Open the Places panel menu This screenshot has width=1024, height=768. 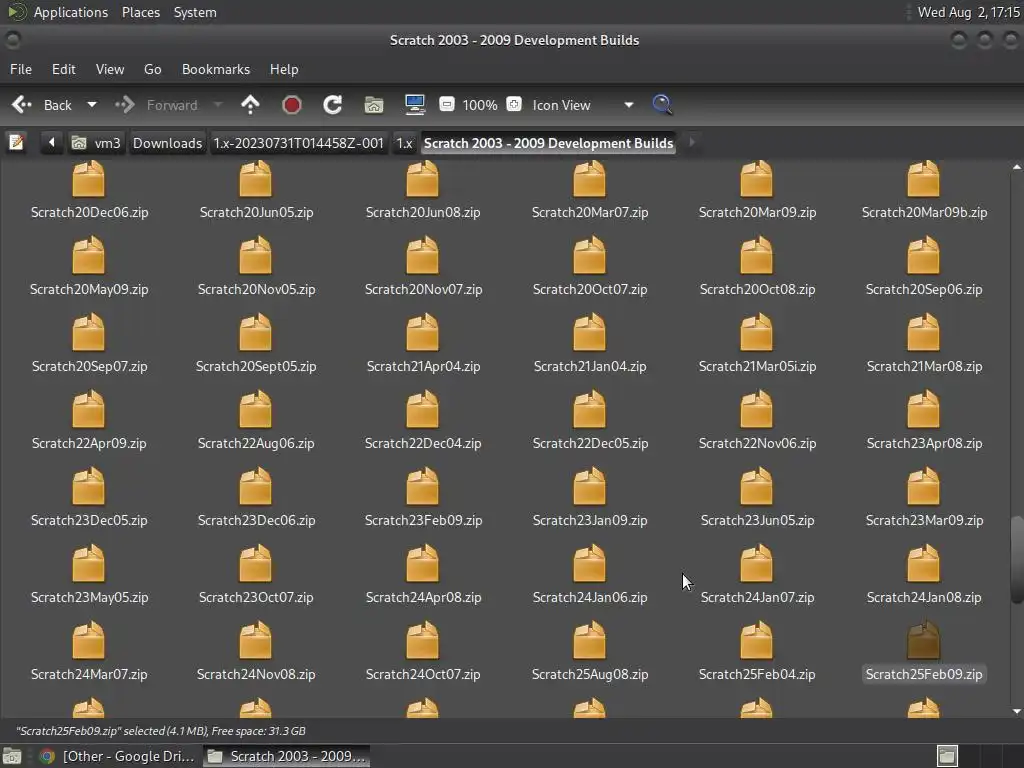(x=141, y=12)
